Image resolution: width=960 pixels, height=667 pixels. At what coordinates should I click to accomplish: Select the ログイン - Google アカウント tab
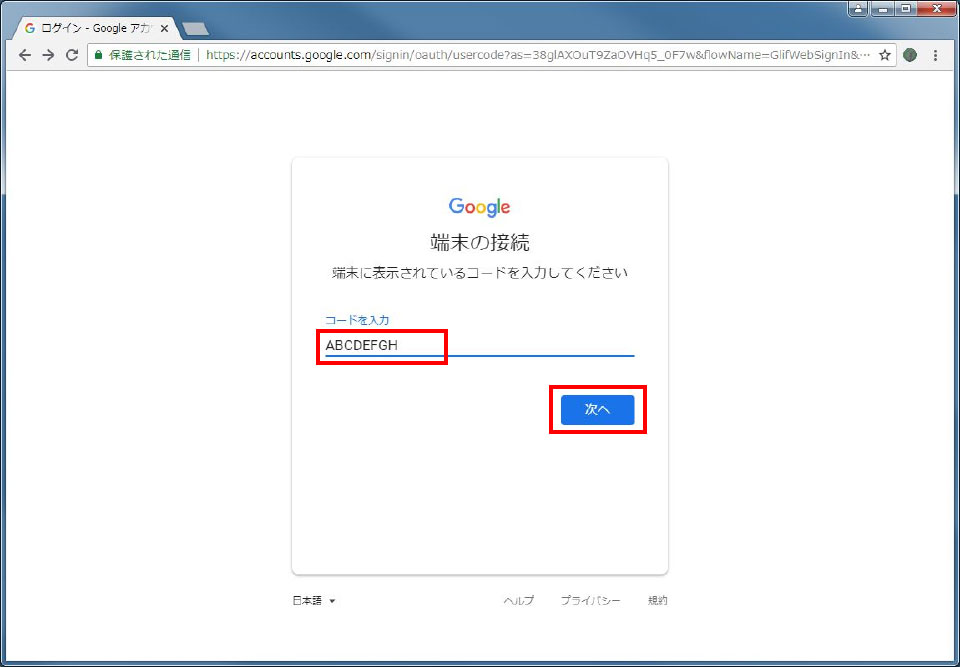click(98, 29)
